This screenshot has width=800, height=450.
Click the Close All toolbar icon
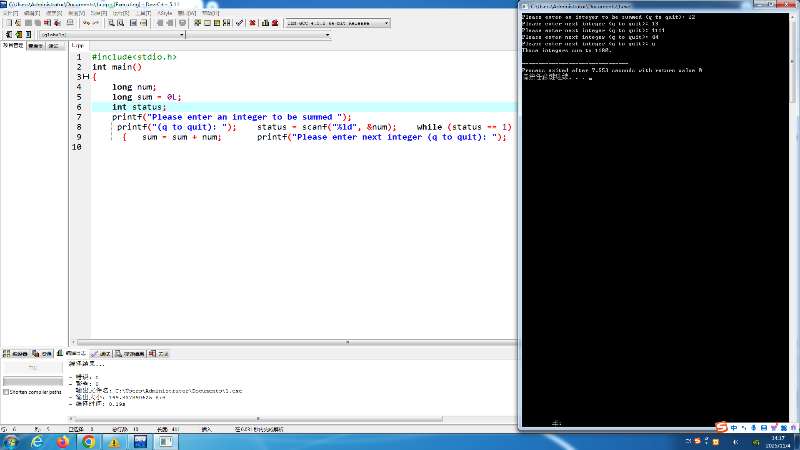pyautogui.click(x=57, y=23)
